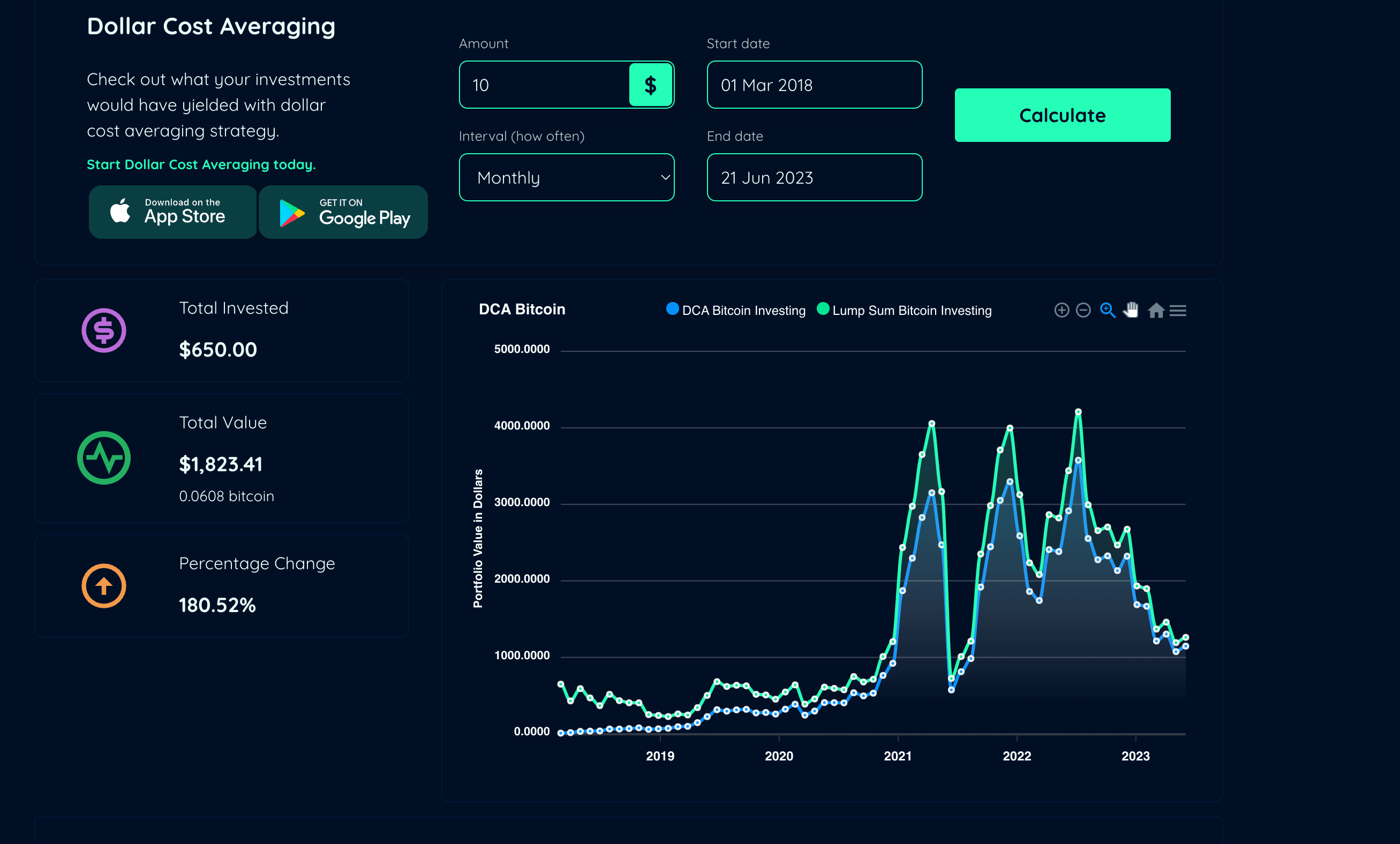1400x844 pixels.
Task: Click the 2000.0000 y-axis label
Action: [x=522, y=579]
